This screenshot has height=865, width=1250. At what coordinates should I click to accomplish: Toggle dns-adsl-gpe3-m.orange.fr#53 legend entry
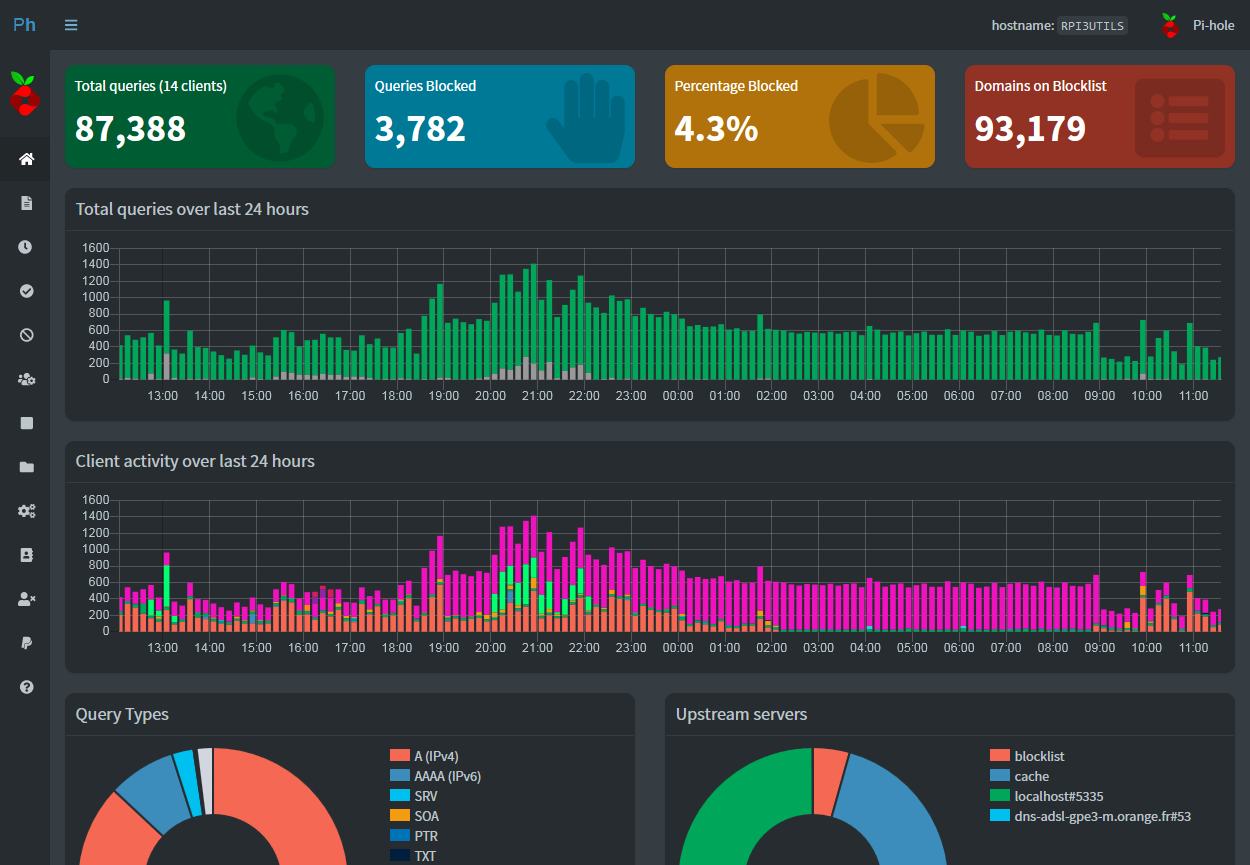1090,816
